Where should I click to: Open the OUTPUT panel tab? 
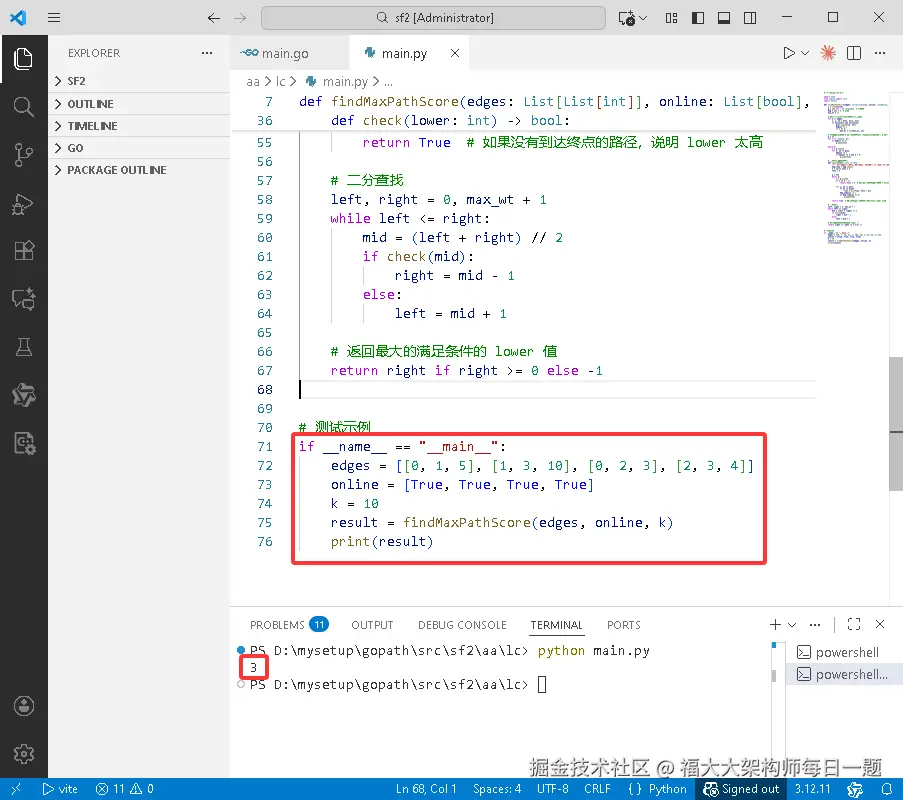(372, 625)
